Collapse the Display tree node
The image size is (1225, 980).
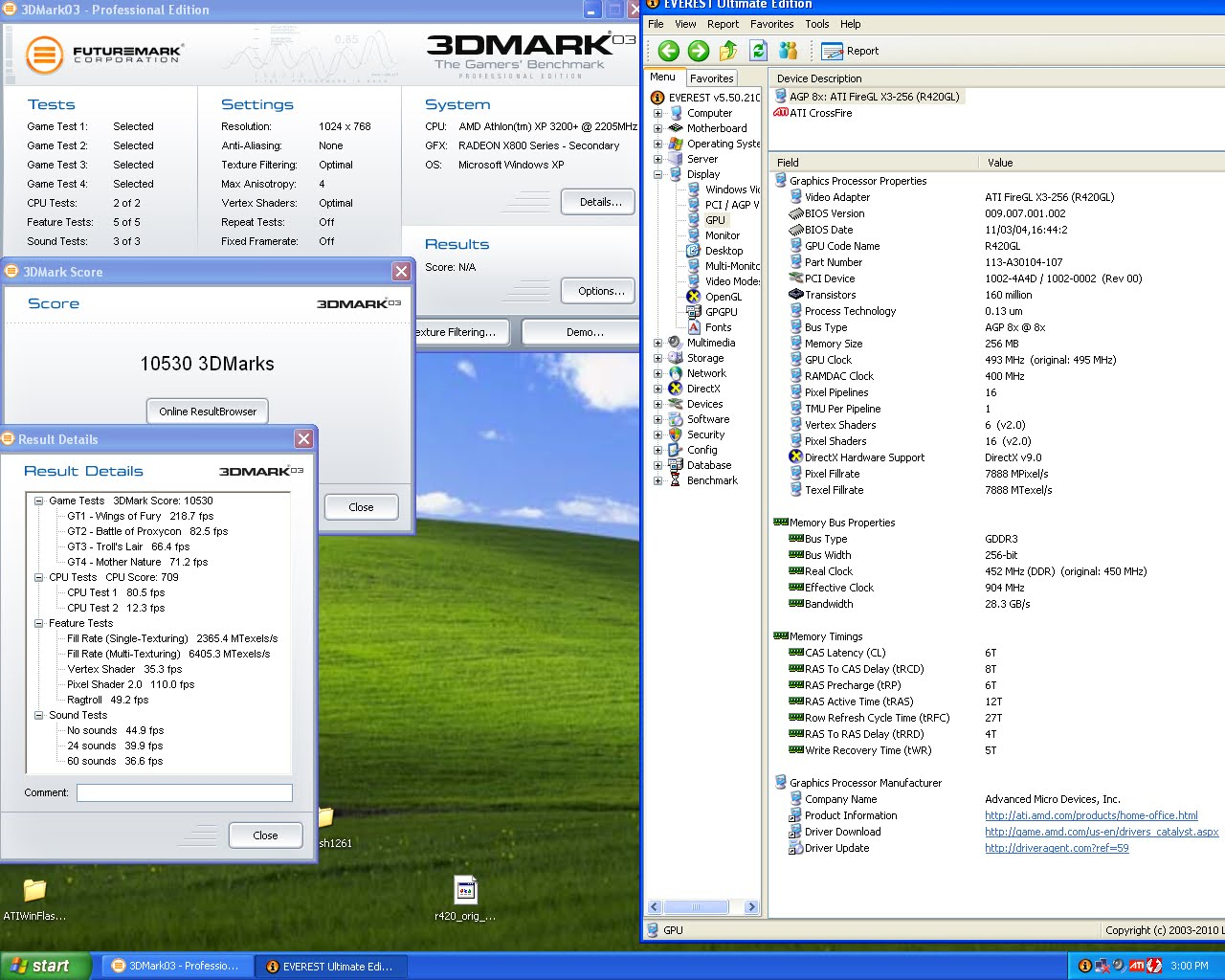(x=657, y=174)
